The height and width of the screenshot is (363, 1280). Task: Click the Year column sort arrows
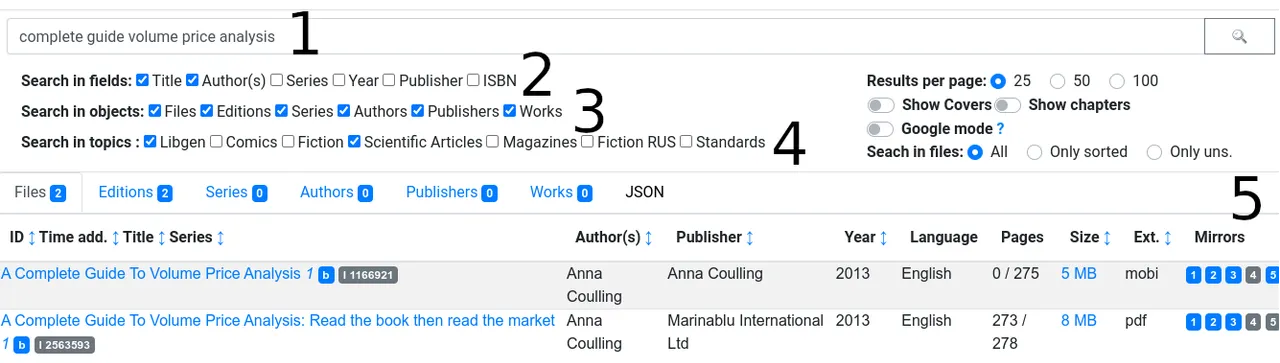point(883,237)
